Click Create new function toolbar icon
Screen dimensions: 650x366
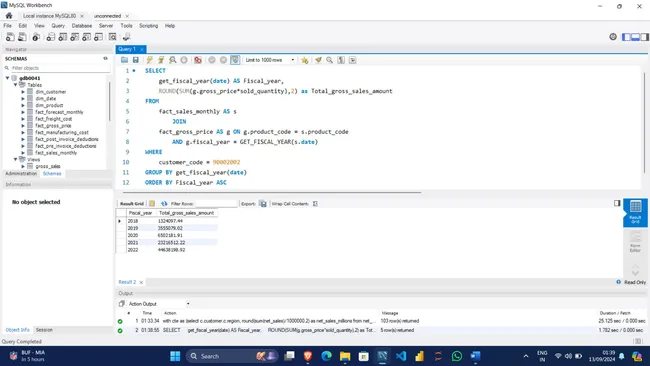tap(98, 37)
